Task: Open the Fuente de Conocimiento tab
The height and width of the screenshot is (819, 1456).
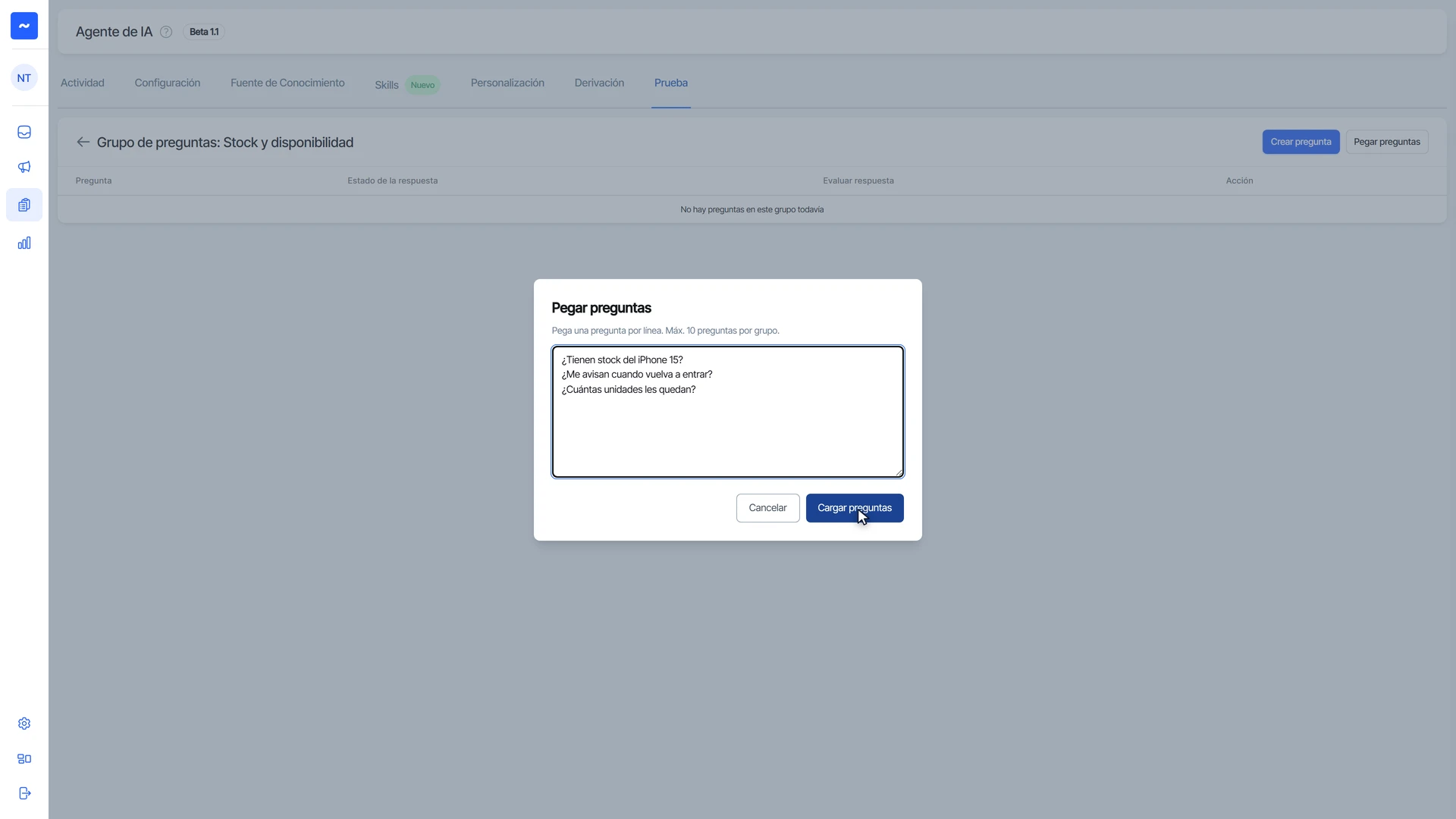Action: point(287,83)
